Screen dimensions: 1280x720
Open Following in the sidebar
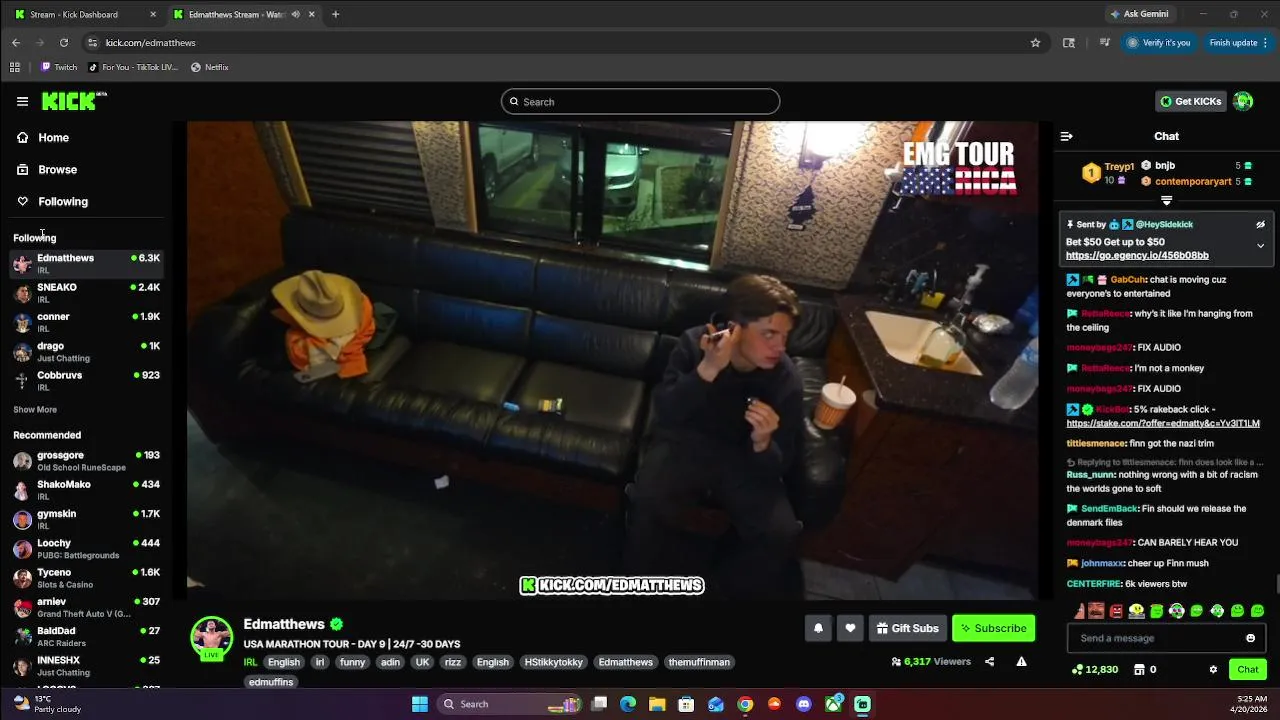click(53, 201)
